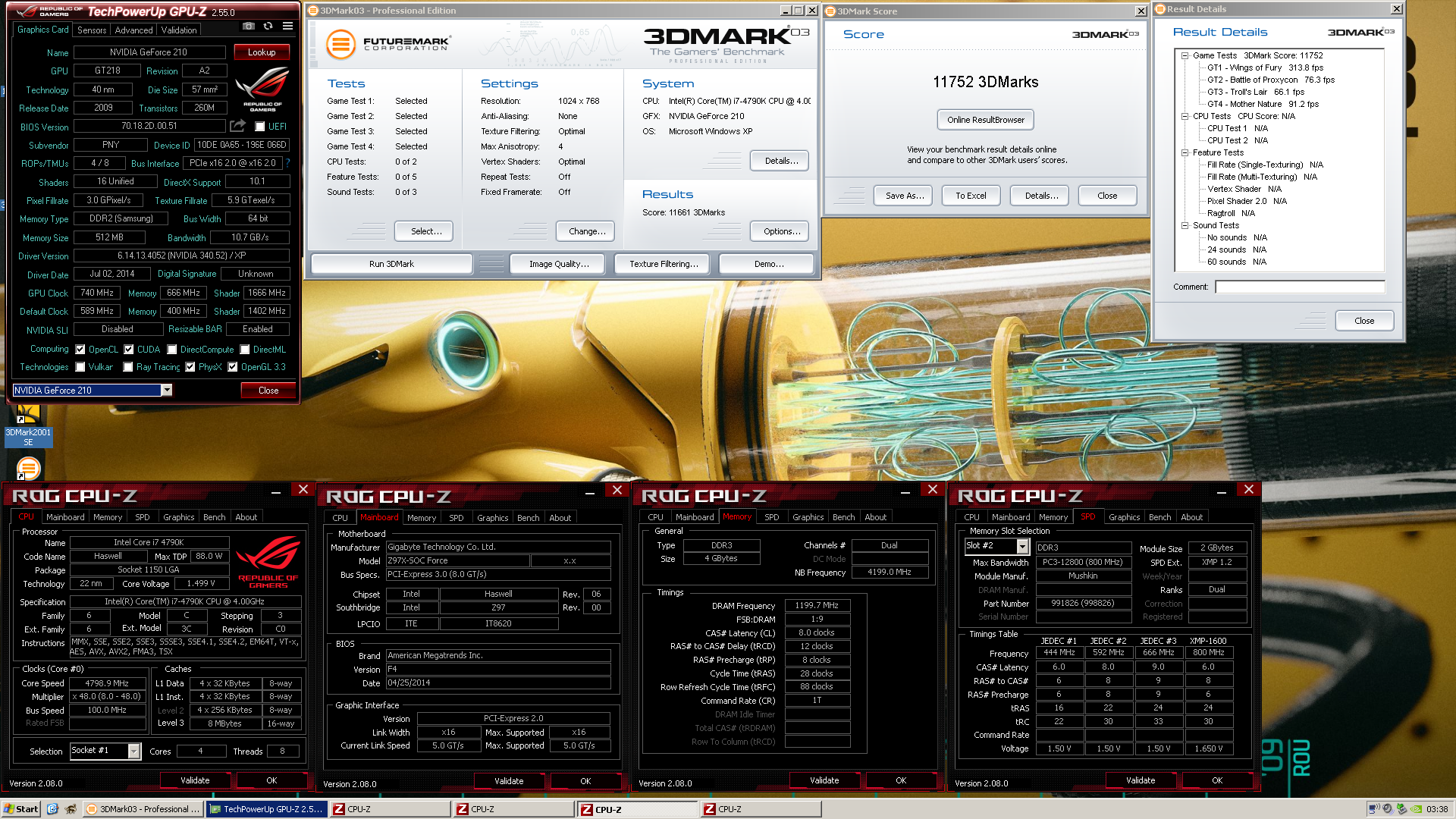Click the Texture Filtering... button
Image resolution: width=1456 pixels, height=819 pixels.
[664, 264]
